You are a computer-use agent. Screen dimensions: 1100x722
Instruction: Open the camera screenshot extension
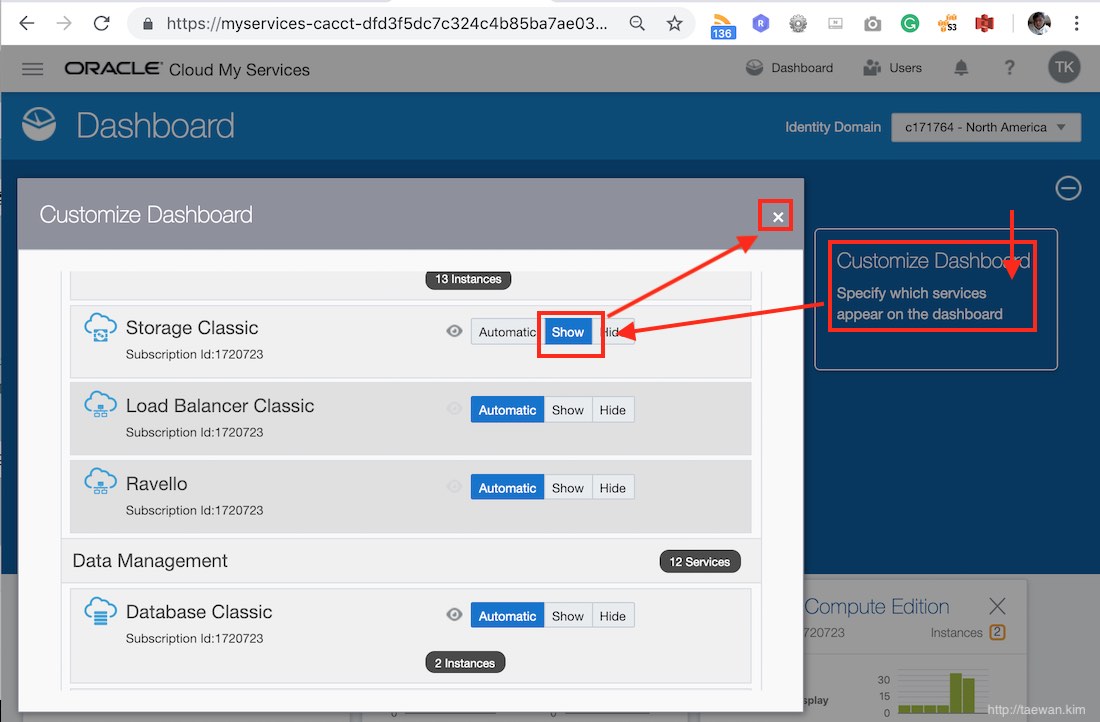(x=872, y=24)
